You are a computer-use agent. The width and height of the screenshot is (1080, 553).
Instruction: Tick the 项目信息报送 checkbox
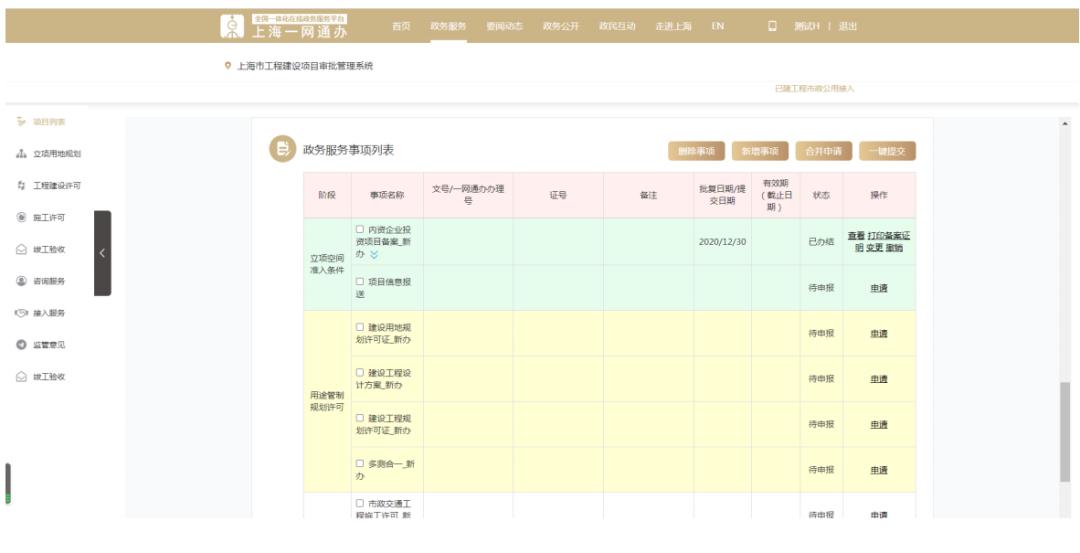click(x=360, y=281)
